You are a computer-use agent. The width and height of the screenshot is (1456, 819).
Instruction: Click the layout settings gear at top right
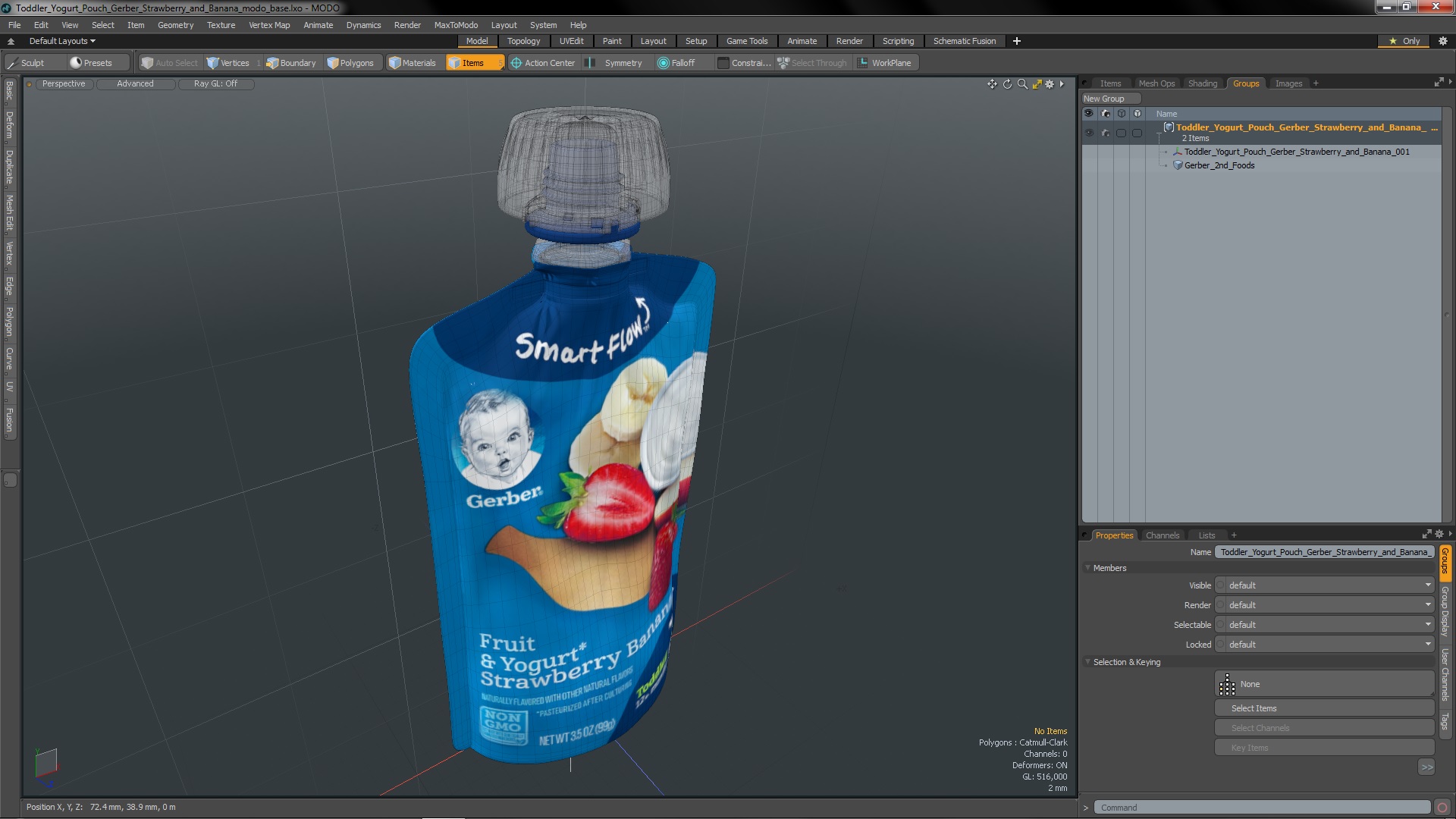(x=1442, y=41)
